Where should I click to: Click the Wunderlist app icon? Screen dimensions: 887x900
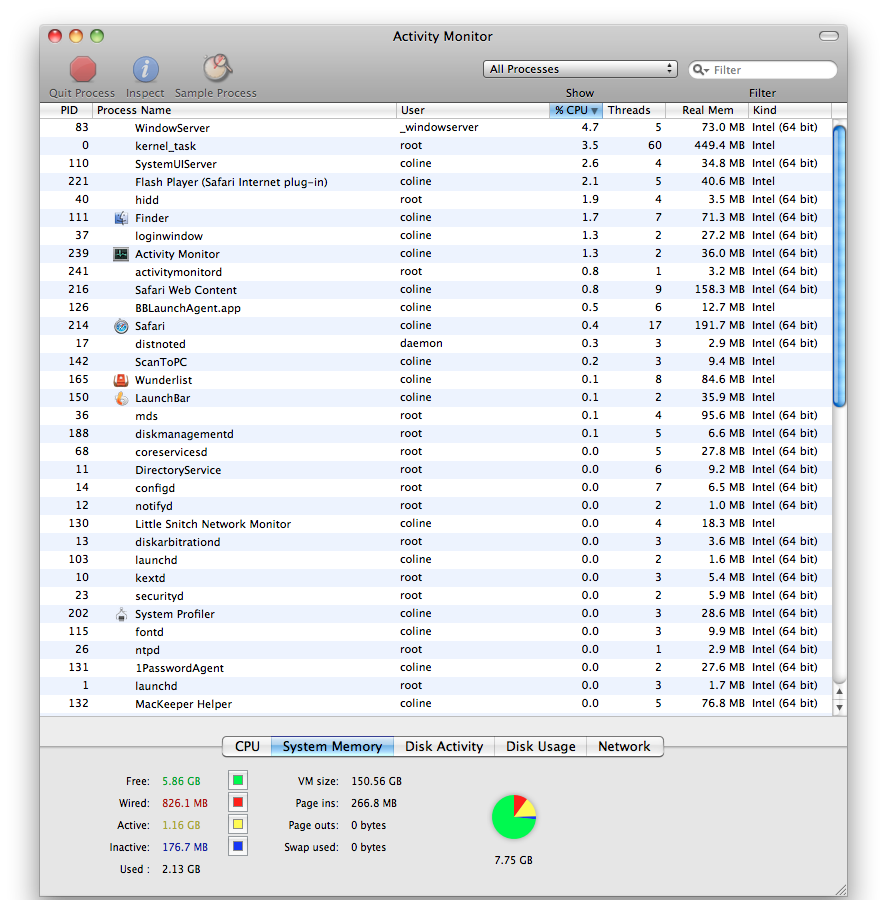point(121,380)
